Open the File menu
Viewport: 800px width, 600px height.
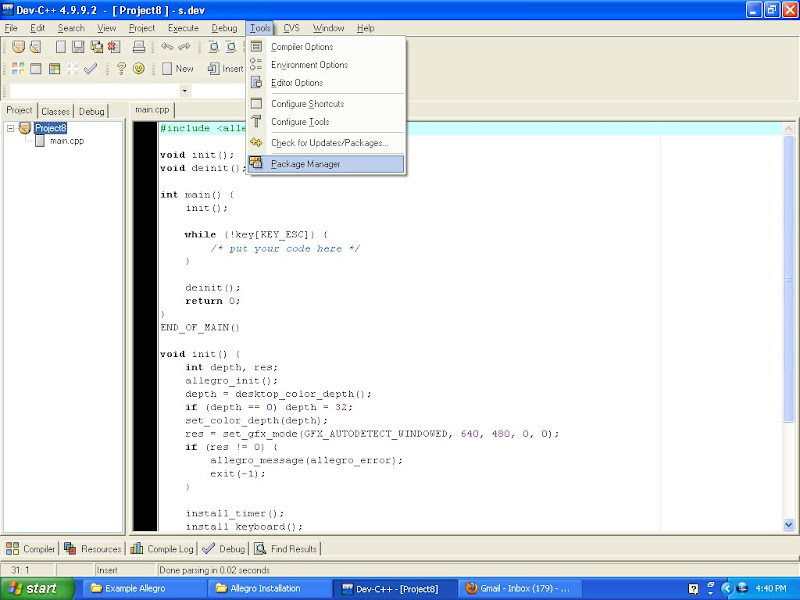(11, 28)
